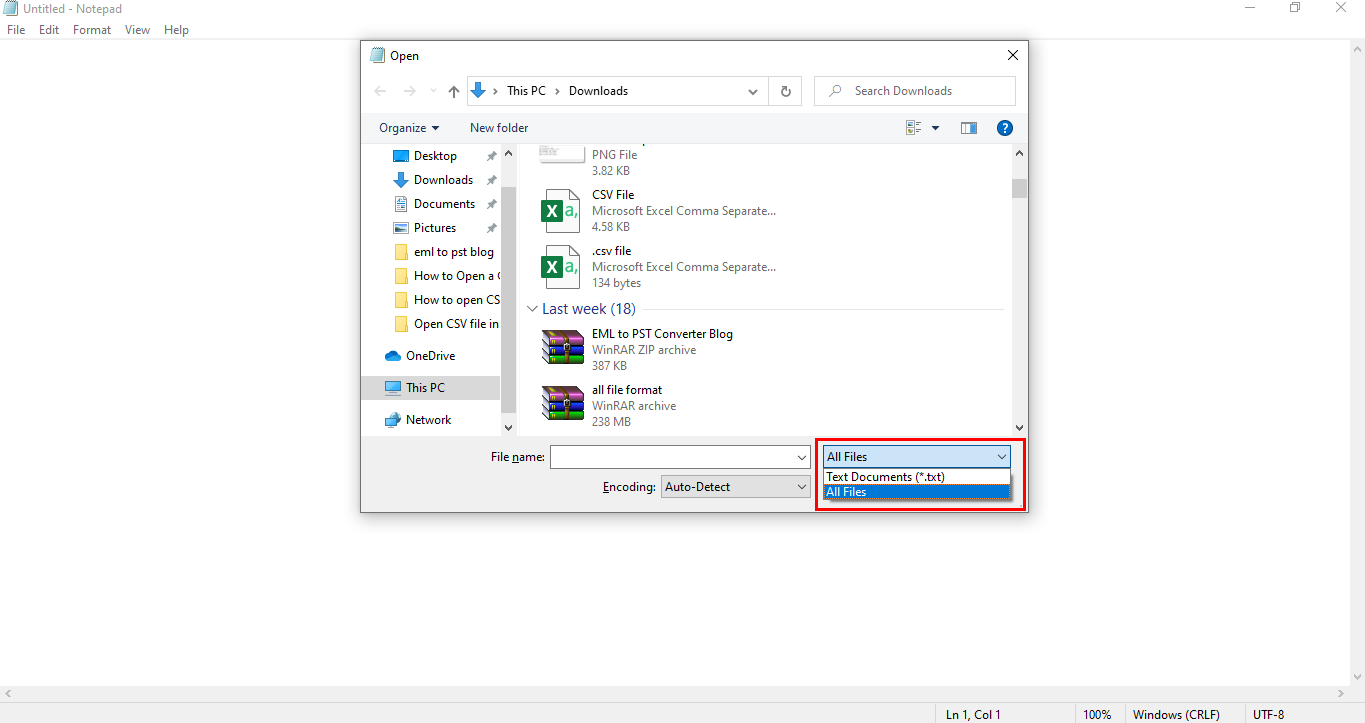Refresh the Downloads folder listing
The image size is (1365, 723).
pyautogui.click(x=785, y=91)
